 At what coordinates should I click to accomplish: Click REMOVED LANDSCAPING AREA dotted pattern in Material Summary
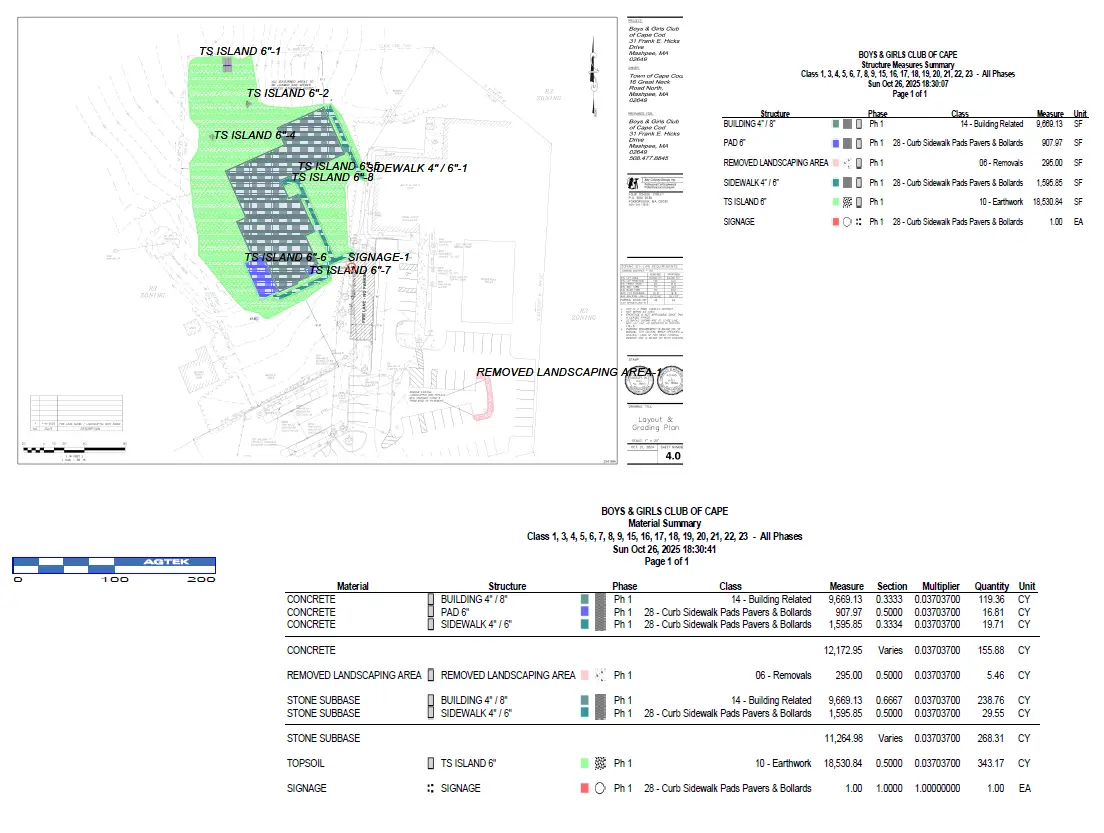point(598,676)
